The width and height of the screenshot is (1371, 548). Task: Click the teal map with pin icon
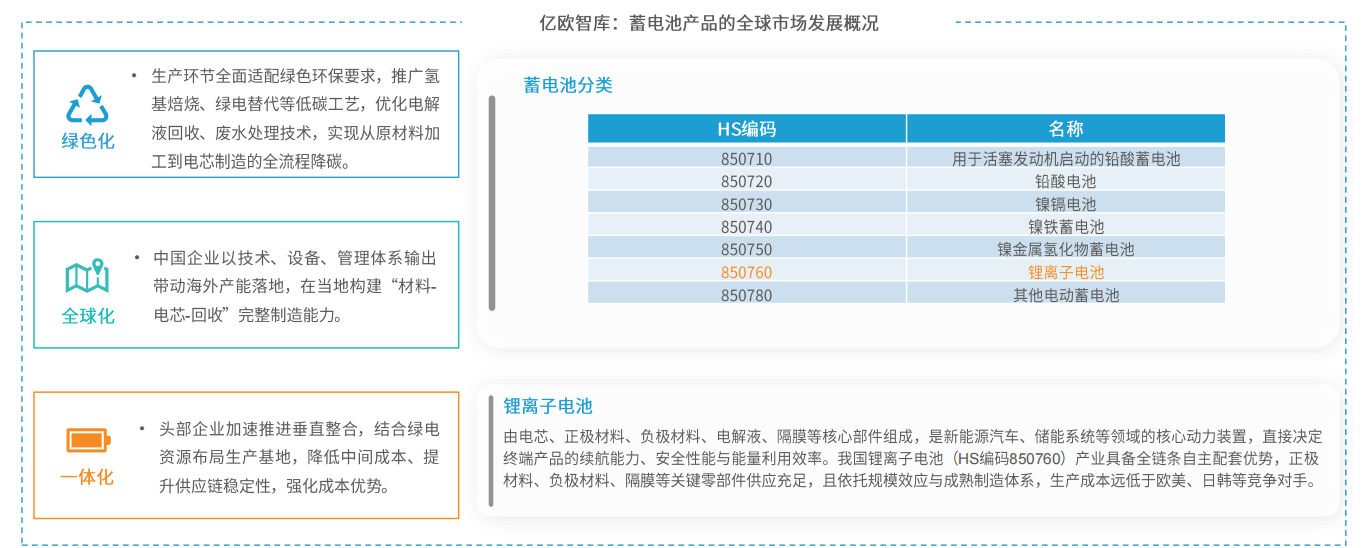(87, 277)
